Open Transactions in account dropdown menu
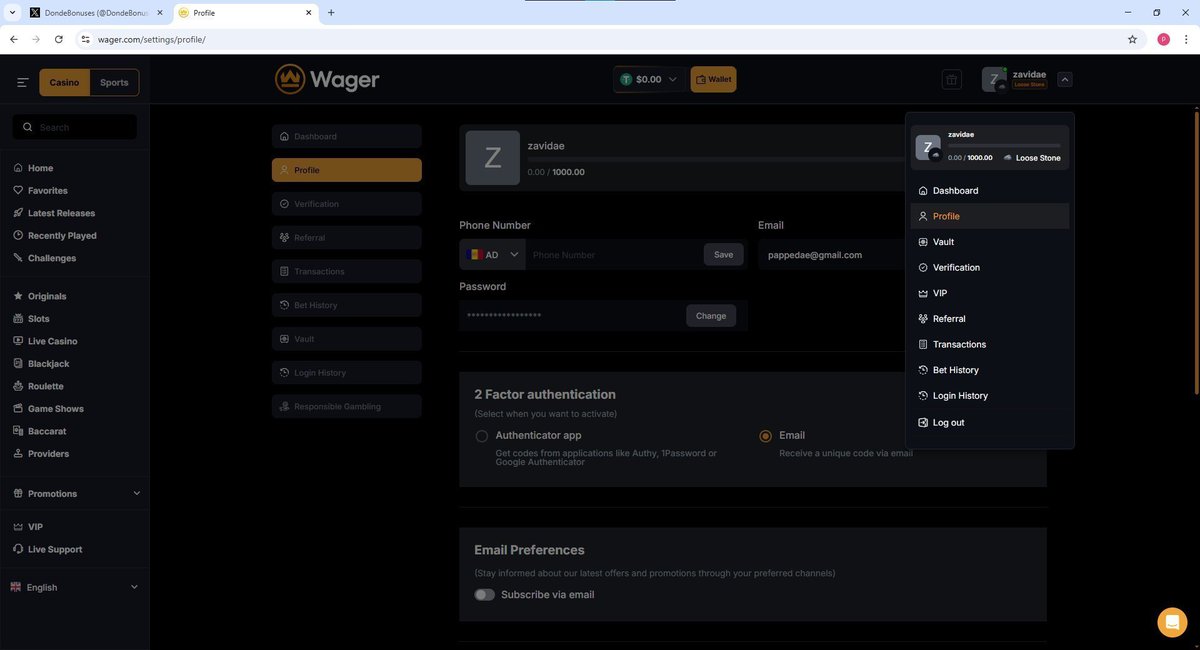This screenshot has height=650, width=1200. [990, 344]
